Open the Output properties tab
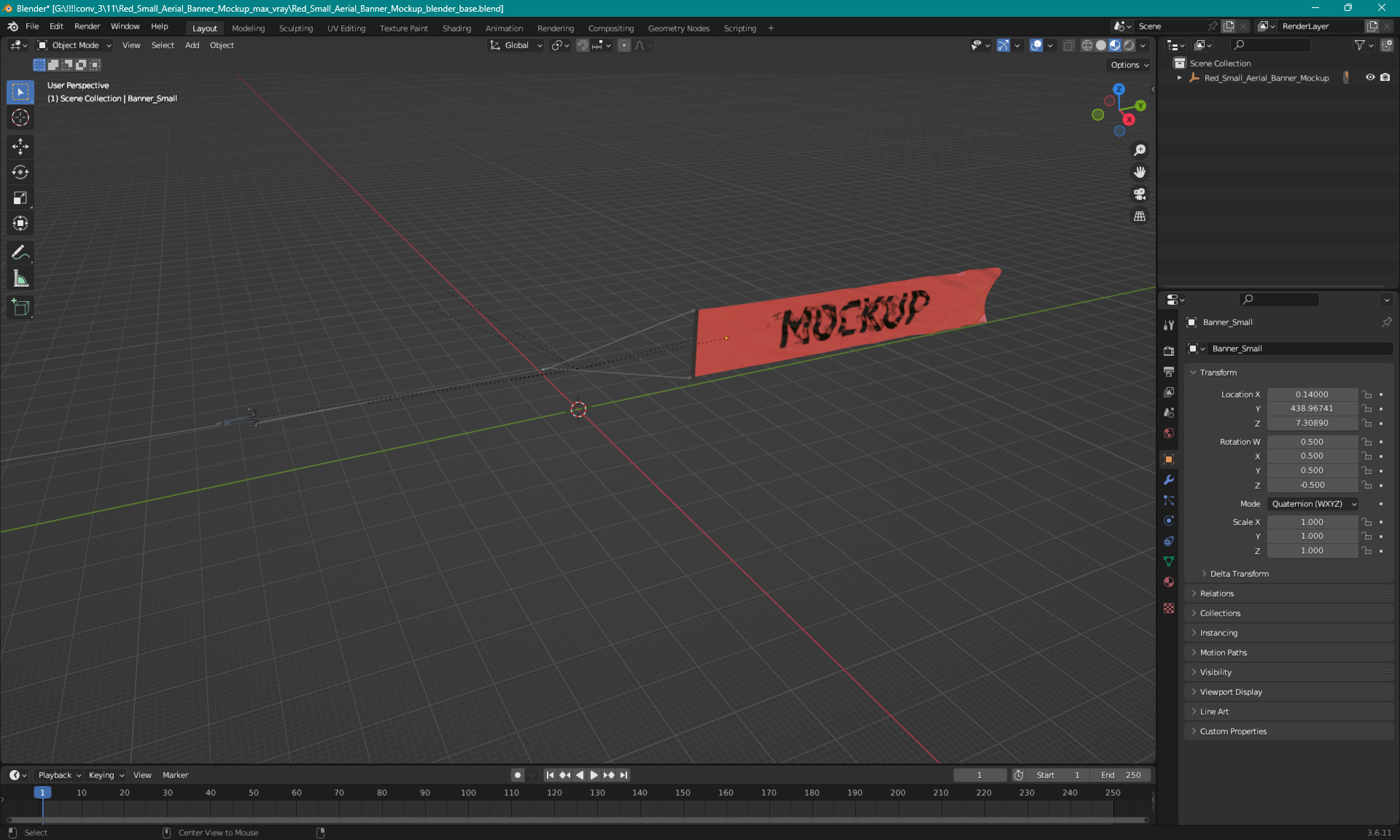The image size is (1400, 840). click(1169, 372)
